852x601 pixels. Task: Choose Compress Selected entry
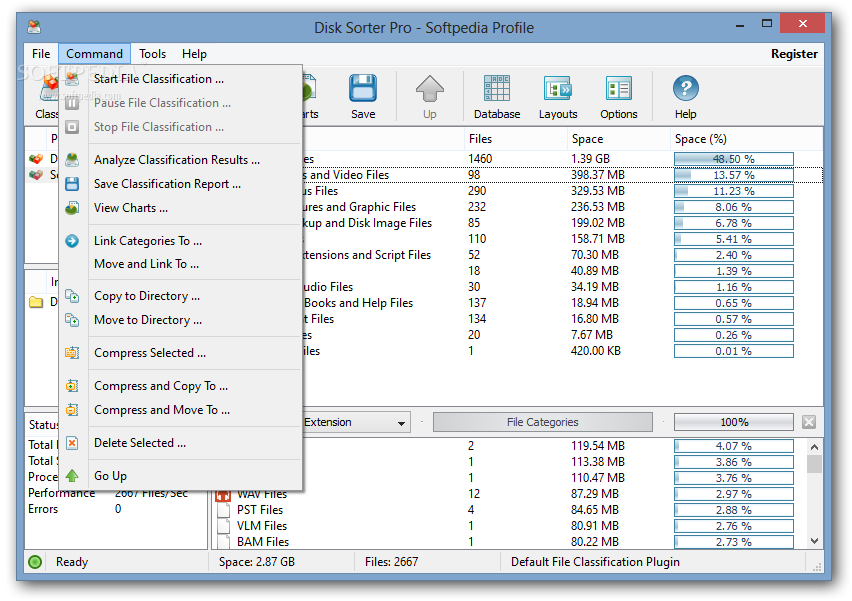point(180,353)
